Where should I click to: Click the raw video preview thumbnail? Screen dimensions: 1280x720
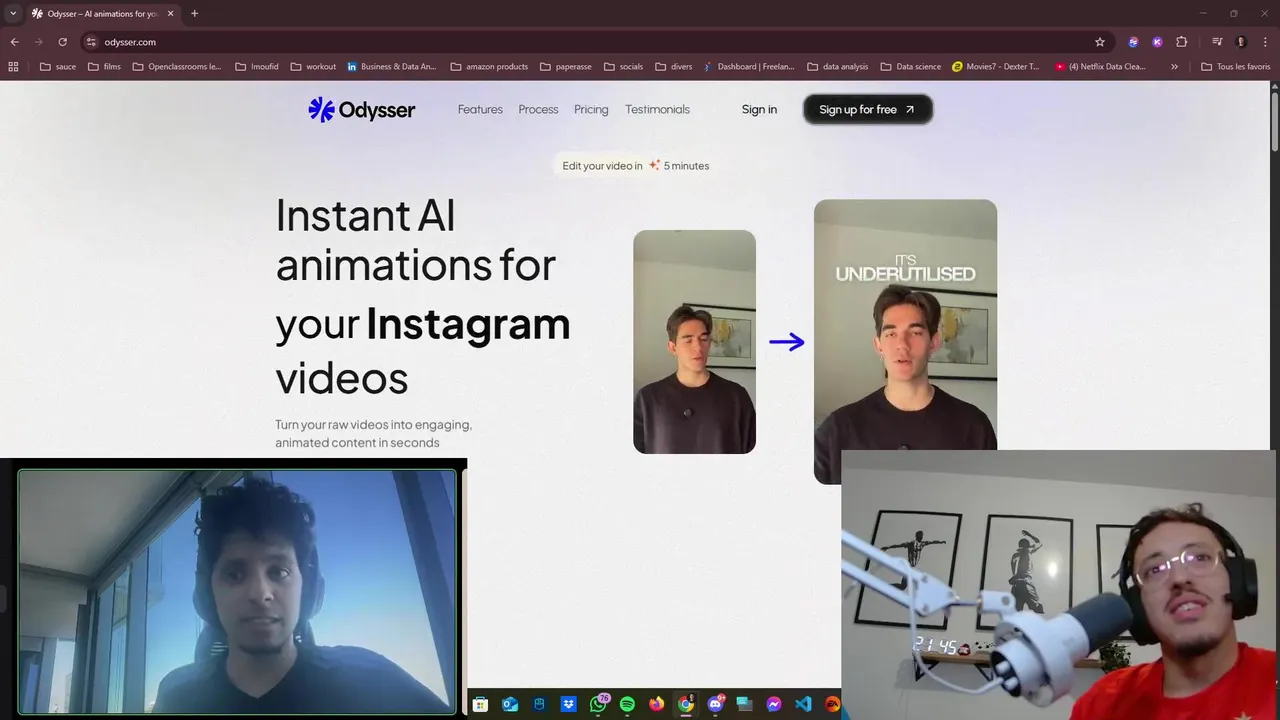[x=694, y=342]
